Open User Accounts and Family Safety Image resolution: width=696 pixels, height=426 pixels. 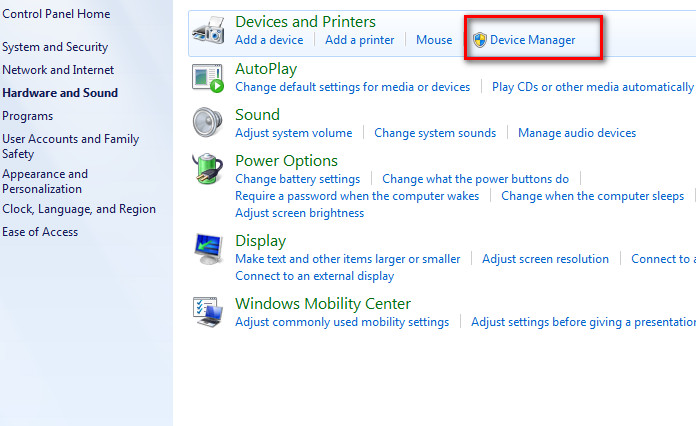click(71, 146)
